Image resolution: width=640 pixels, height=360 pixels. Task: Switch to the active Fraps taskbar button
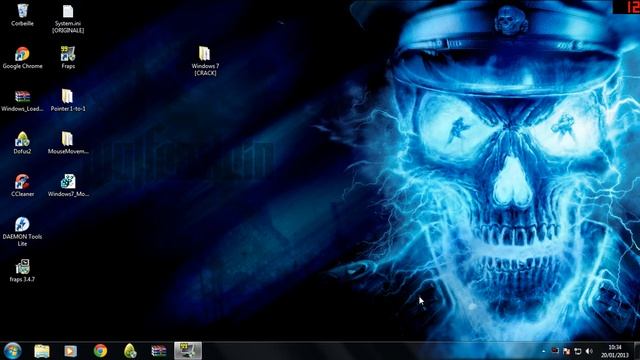point(188,351)
